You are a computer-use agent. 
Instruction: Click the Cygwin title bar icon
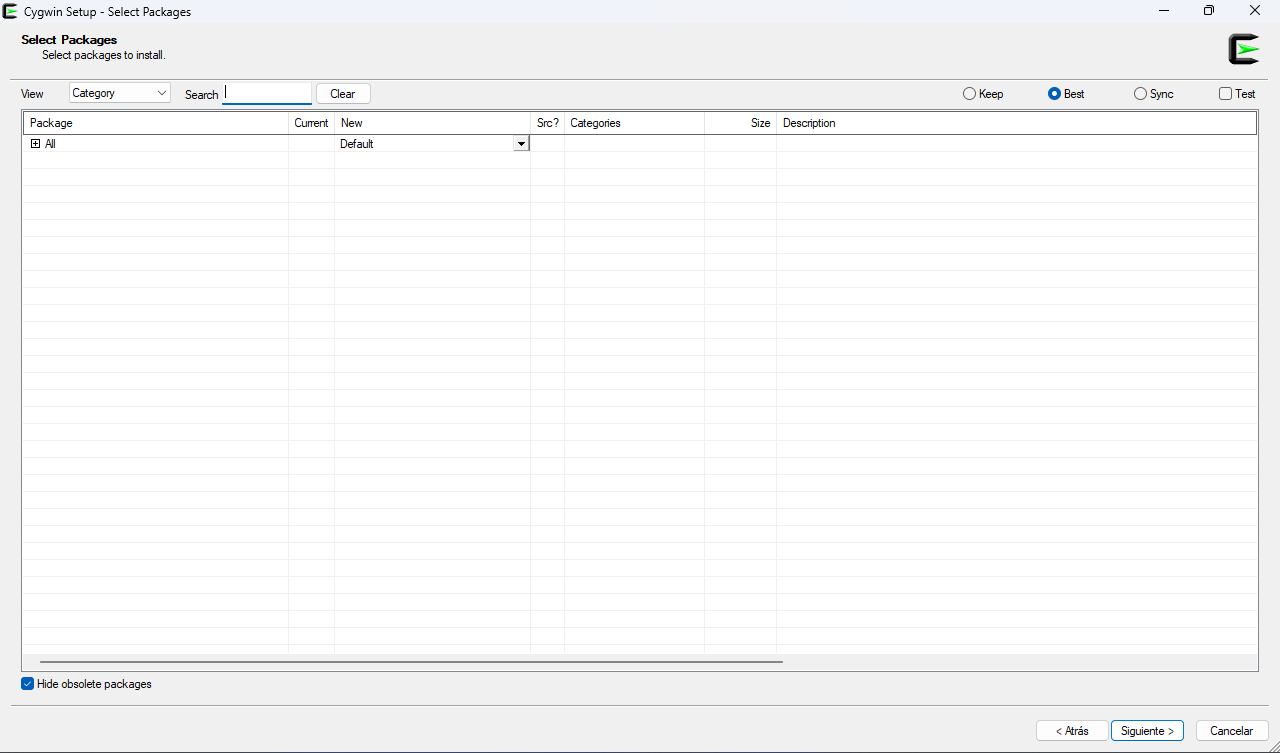pyautogui.click(x=10, y=12)
